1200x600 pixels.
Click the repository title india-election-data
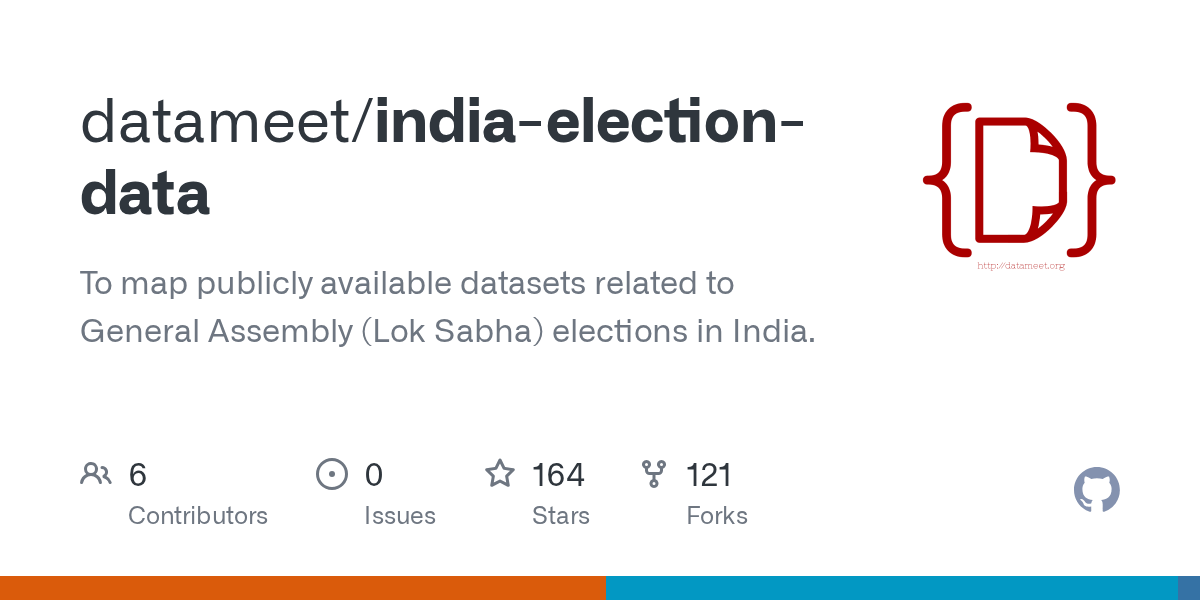pos(444,156)
